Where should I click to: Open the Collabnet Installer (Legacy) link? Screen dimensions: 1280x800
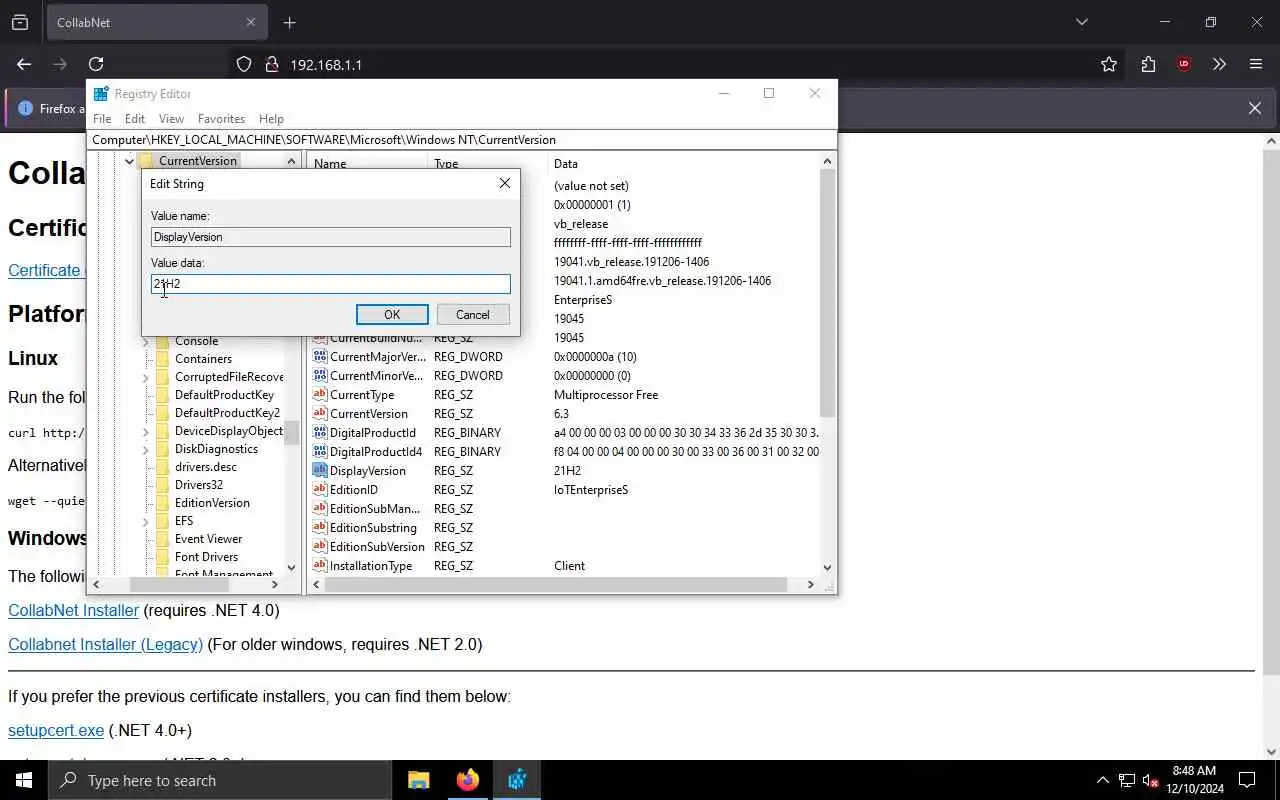(x=105, y=644)
